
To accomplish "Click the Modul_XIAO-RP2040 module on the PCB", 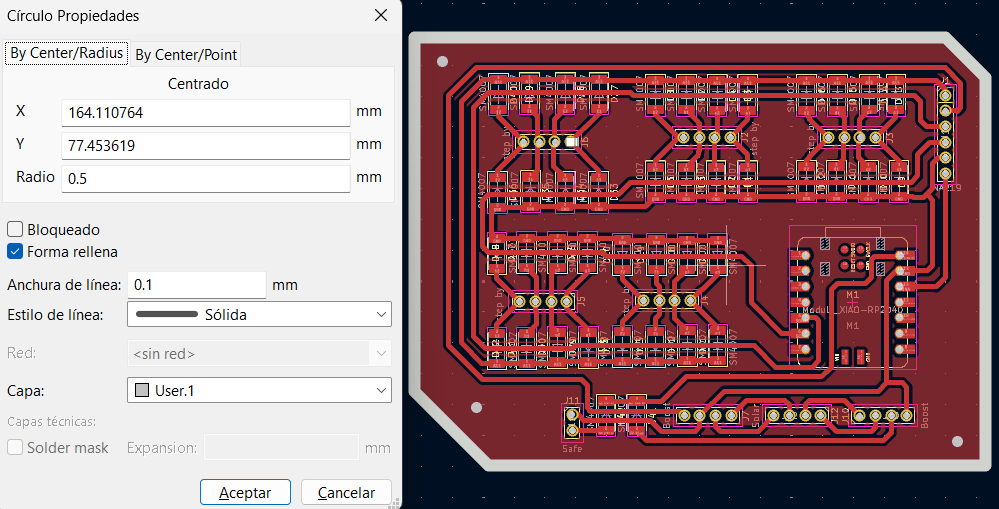I will click(852, 296).
